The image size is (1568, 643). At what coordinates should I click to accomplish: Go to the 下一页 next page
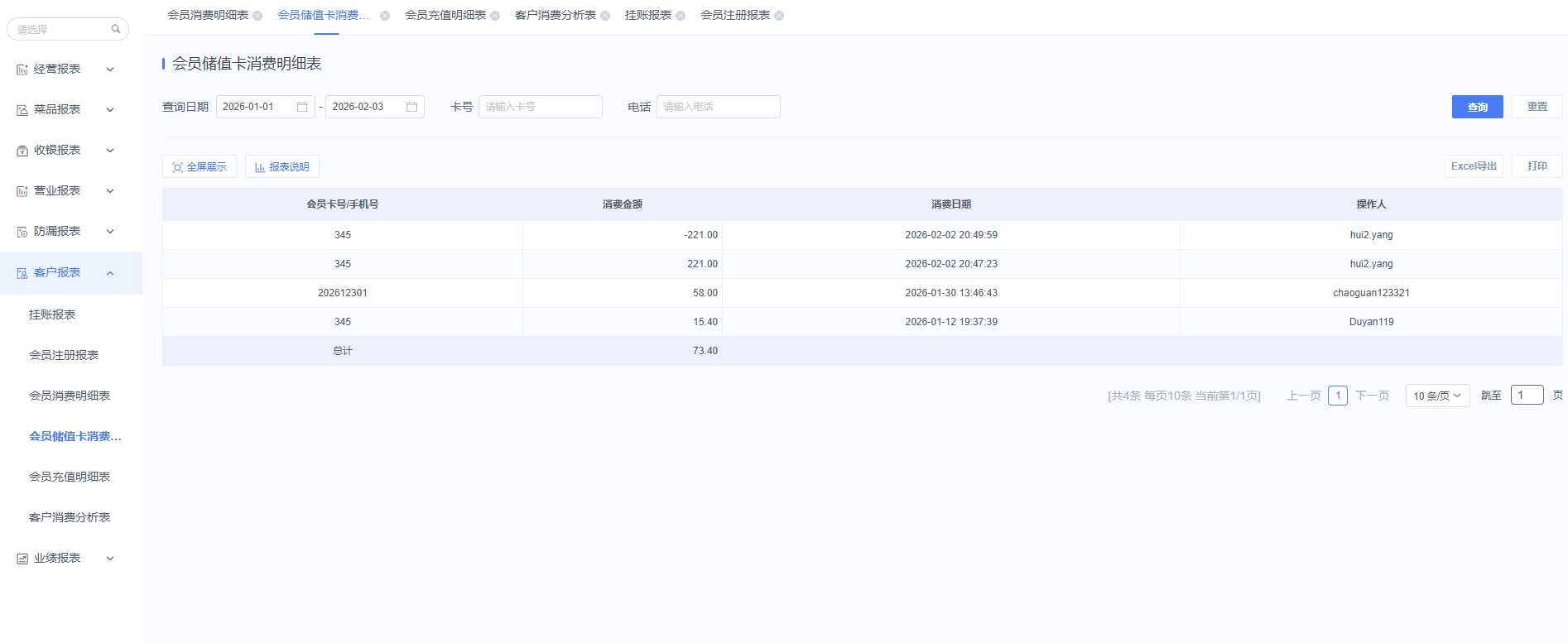click(x=1373, y=396)
